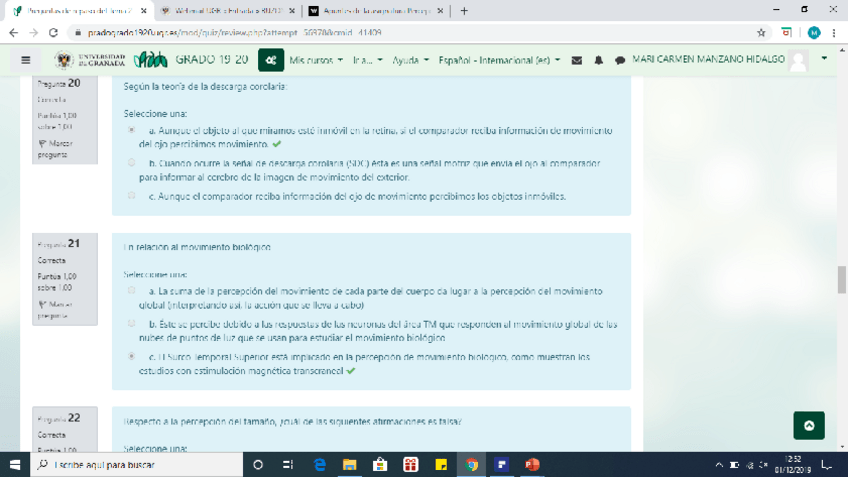Image resolution: width=848 pixels, height=477 pixels.
Task: Click the Windows taskbar search box
Action: [x=136, y=465]
